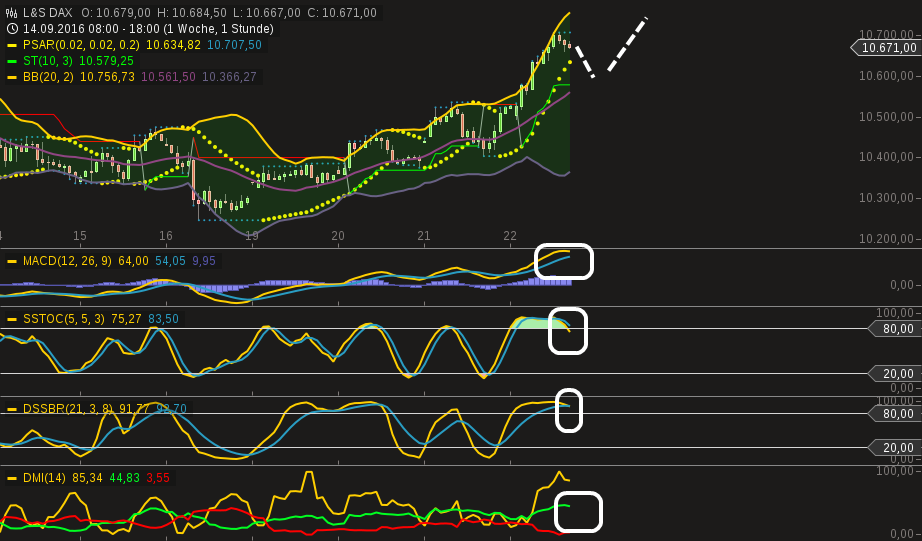Click the yellow DSSBR color marker
The width and height of the screenshot is (922, 541).
(x=11, y=409)
